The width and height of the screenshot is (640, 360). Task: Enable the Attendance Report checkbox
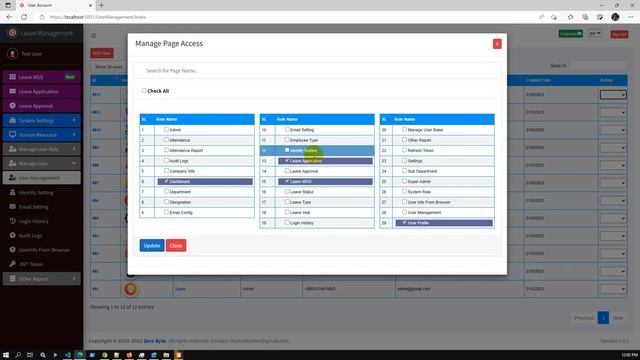pos(166,150)
